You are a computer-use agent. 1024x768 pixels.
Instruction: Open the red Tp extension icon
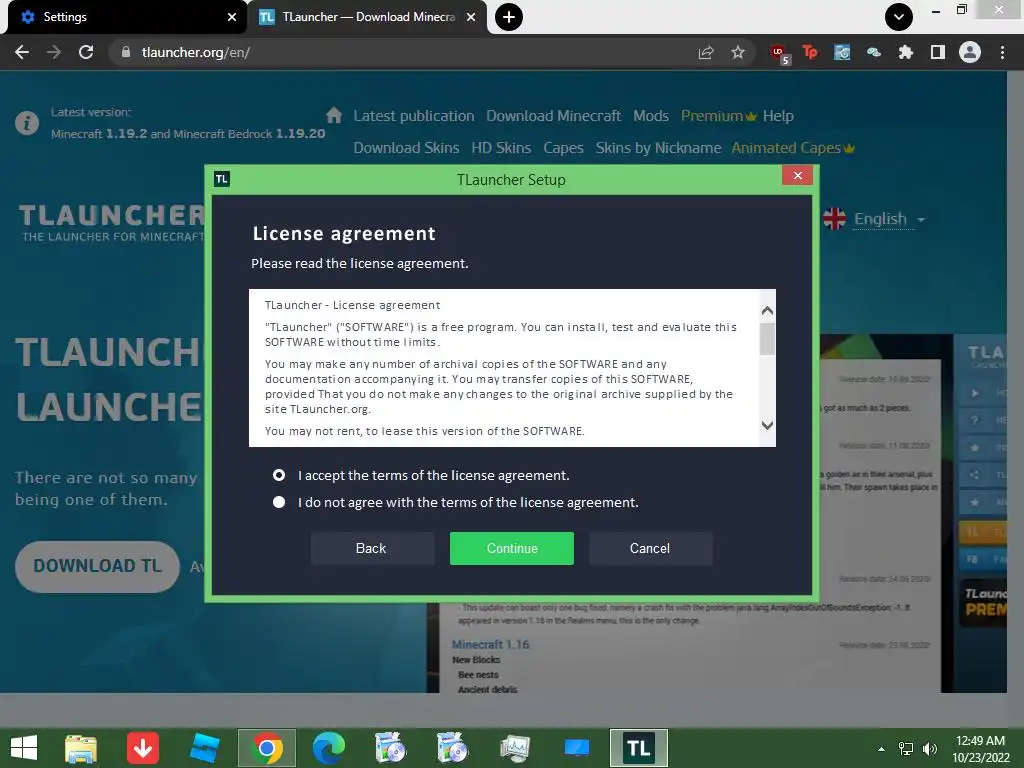(x=810, y=52)
